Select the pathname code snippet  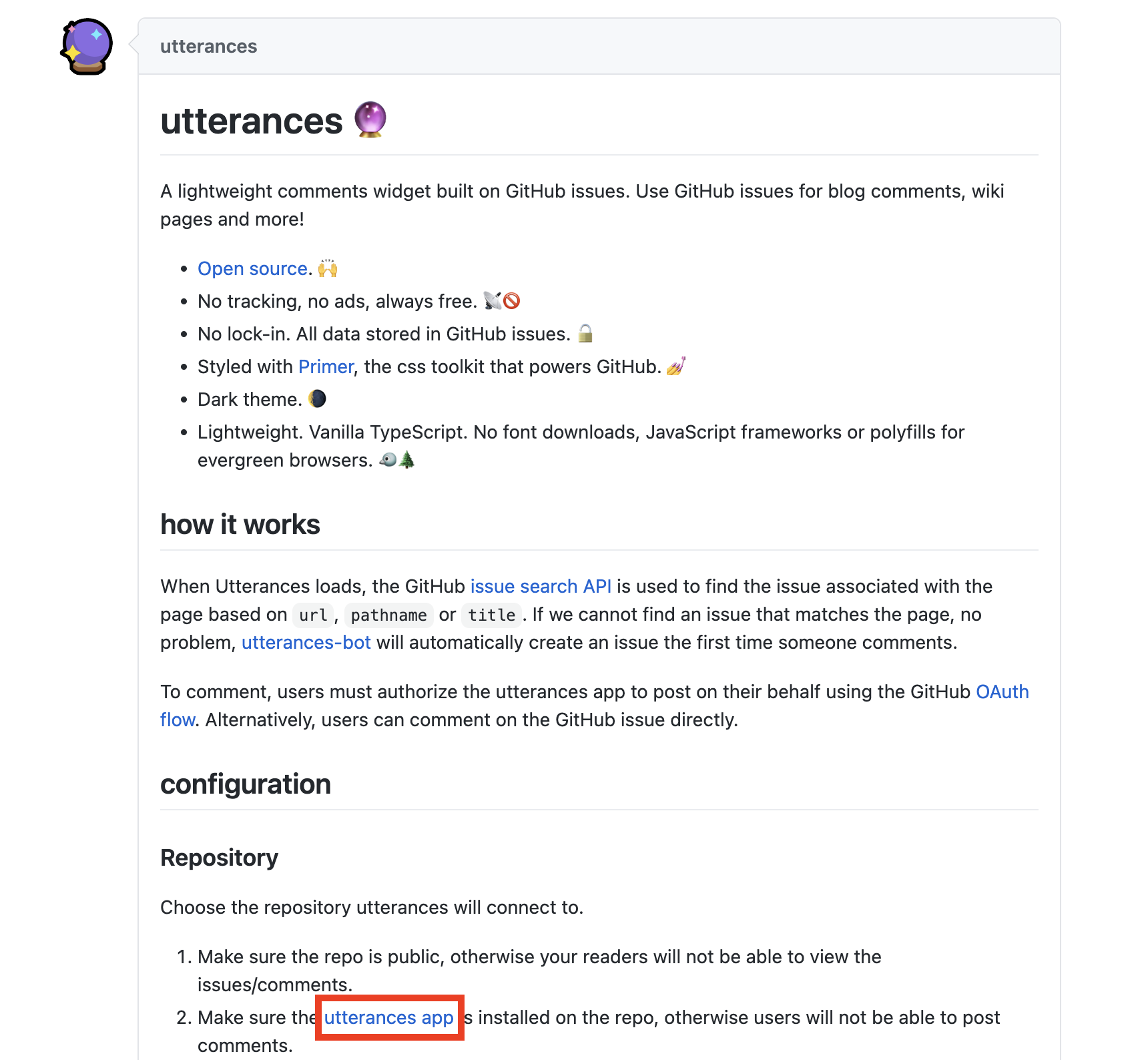pos(389,615)
